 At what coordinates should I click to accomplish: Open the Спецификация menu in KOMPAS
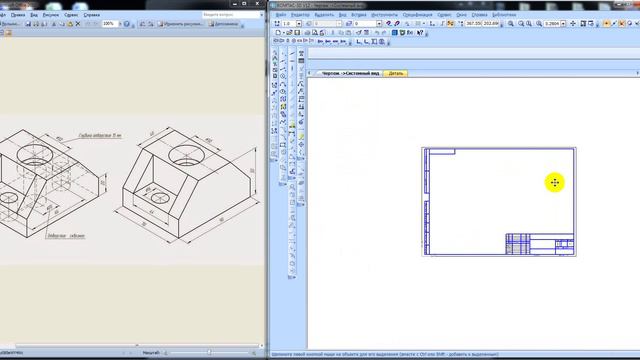point(417,15)
